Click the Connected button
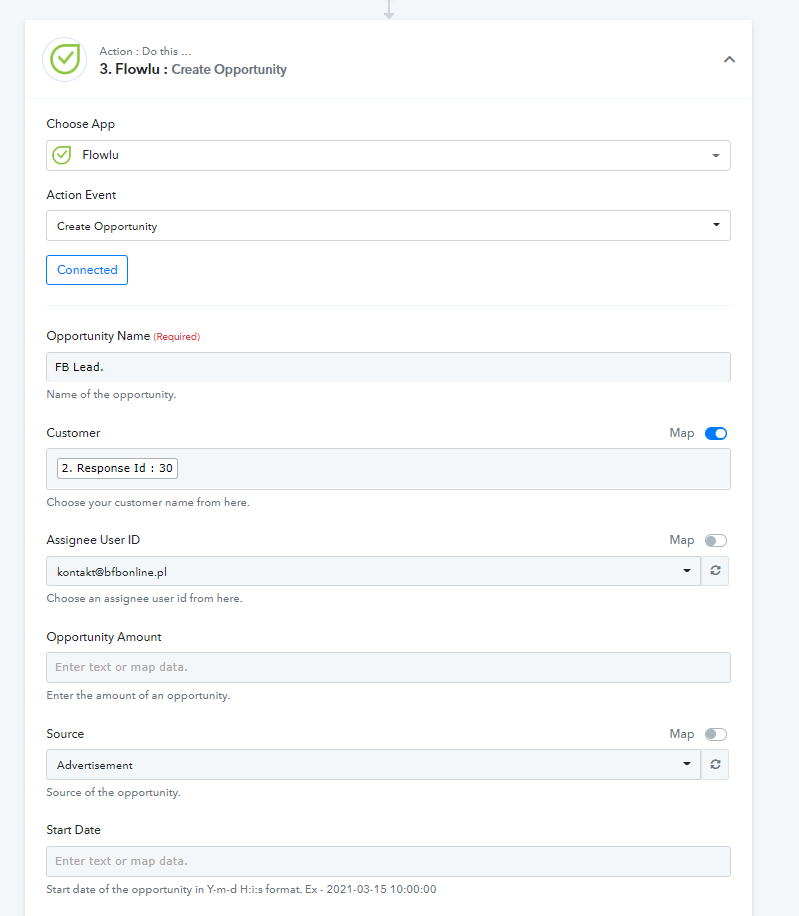The image size is (799, 916). (x=87, y=270)
